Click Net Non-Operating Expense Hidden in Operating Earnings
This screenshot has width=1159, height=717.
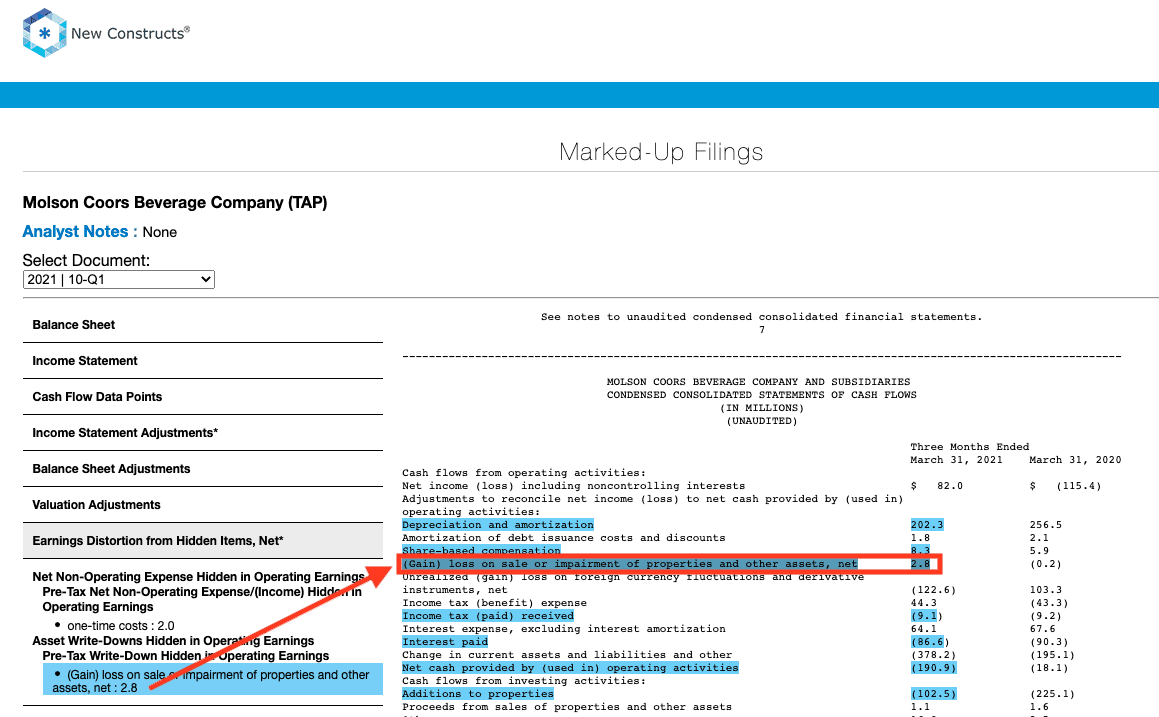click(198, 577)
